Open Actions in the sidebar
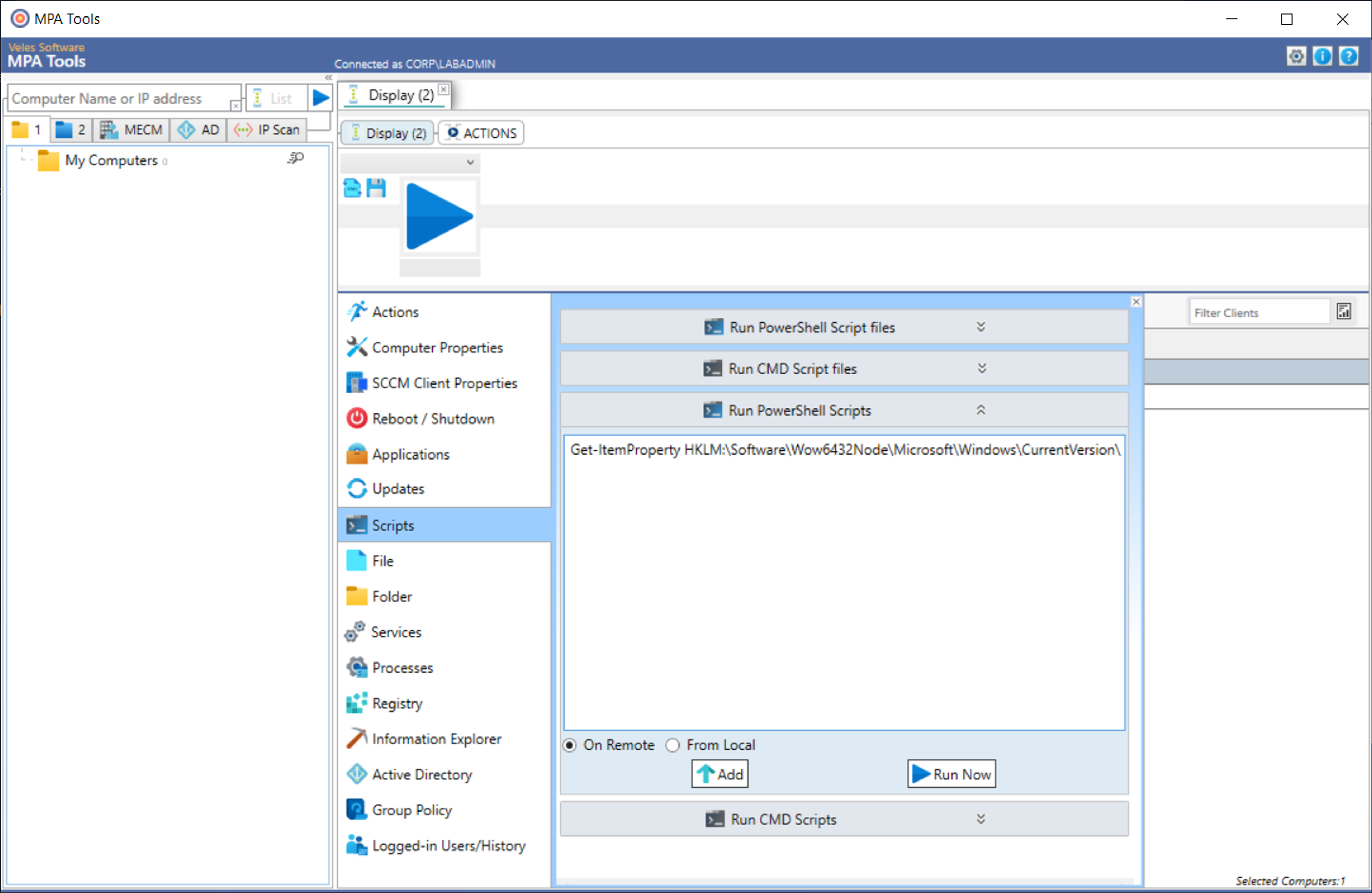The width and height of the screenshot is (1372, 893). pos(444,312)
